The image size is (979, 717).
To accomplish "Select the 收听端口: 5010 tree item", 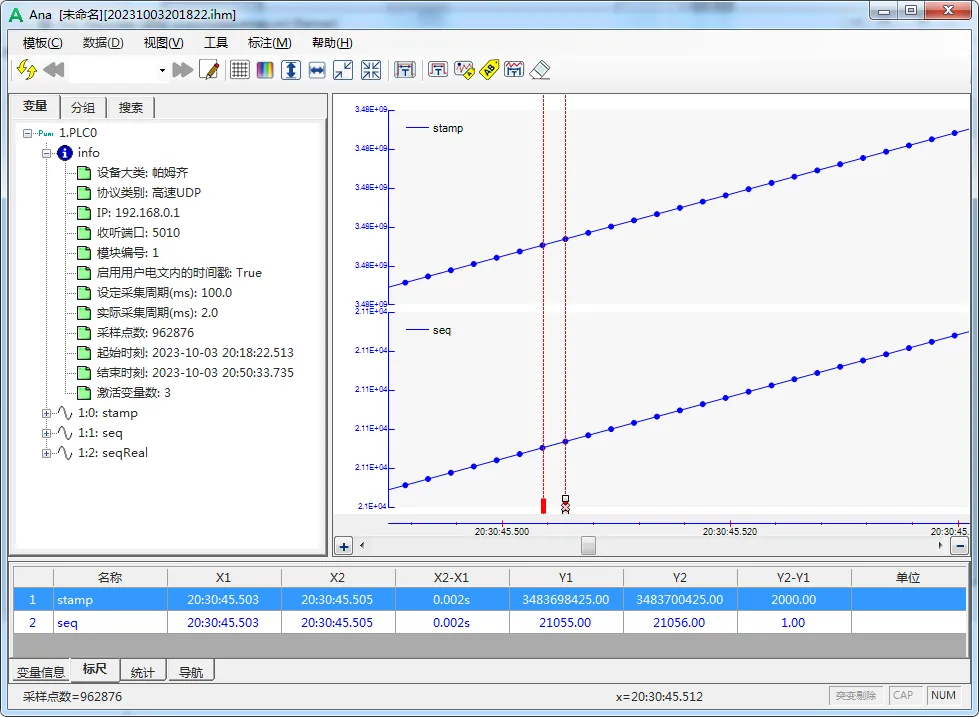I will click(x=139, y=233).
